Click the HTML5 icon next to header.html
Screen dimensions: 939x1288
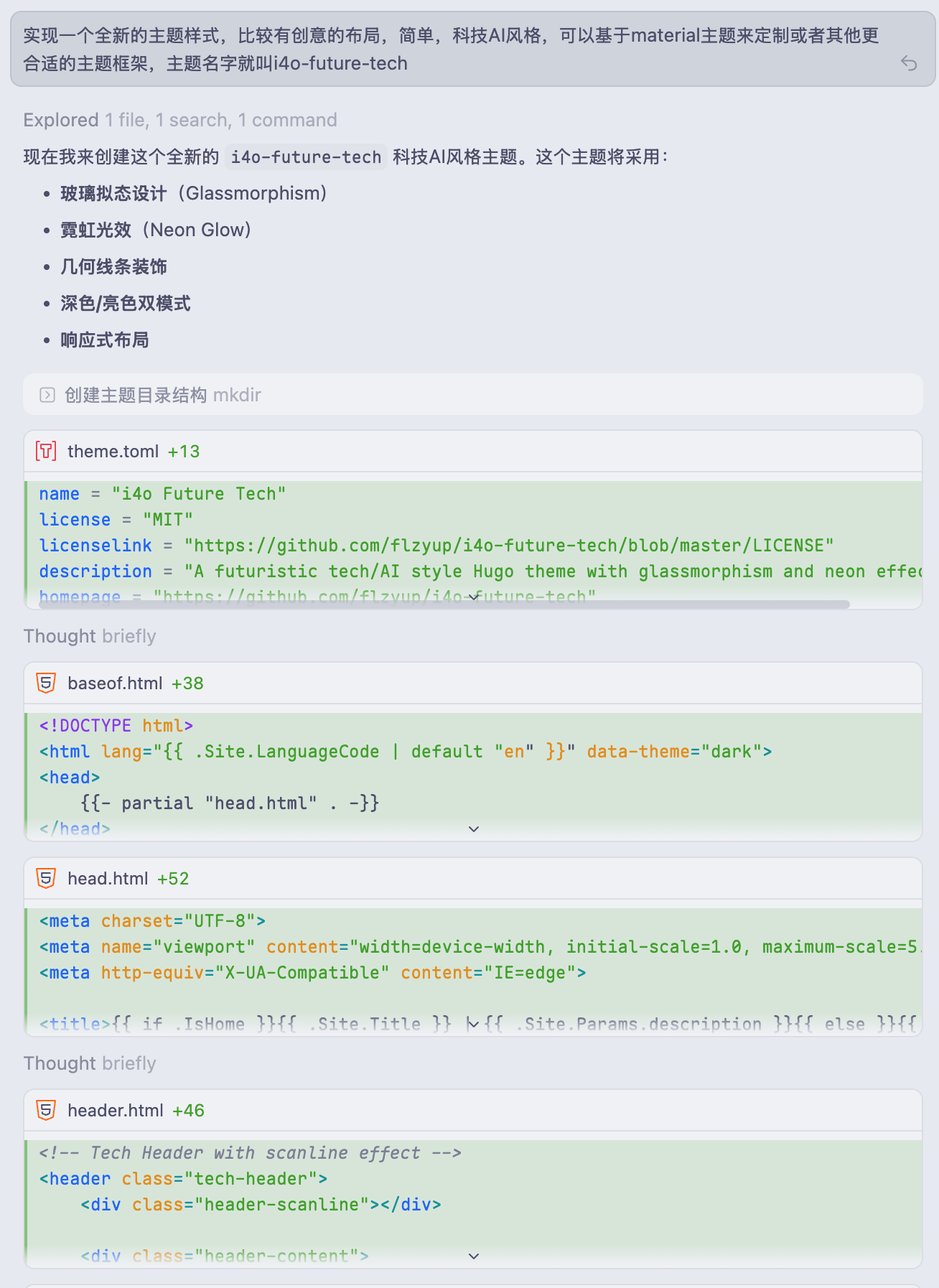tap(46, 1110)
